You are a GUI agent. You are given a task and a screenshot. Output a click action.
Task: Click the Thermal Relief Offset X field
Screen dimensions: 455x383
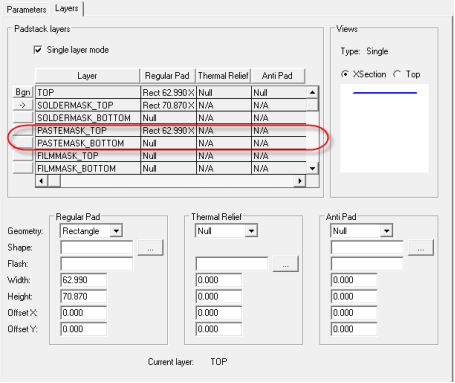[x=219, y=313]
